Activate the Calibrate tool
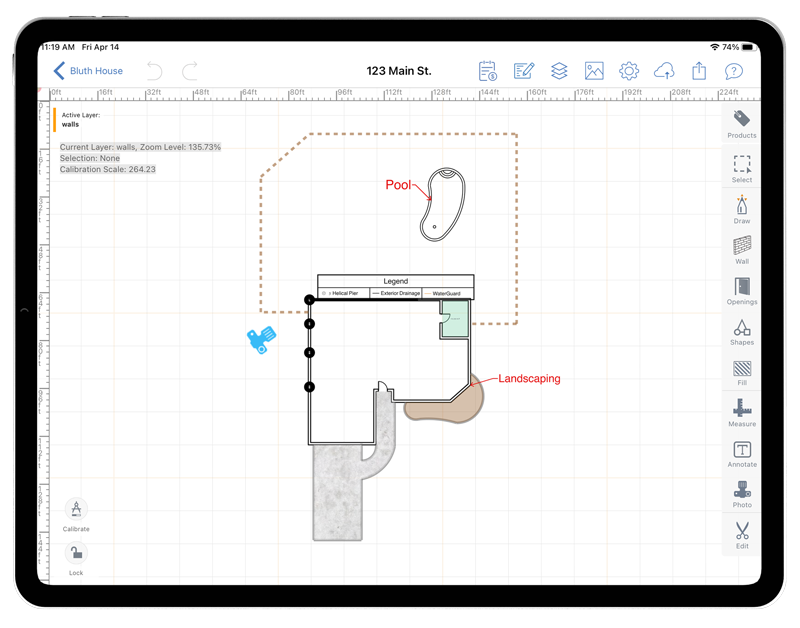The image size is (800, 628). 76,508
